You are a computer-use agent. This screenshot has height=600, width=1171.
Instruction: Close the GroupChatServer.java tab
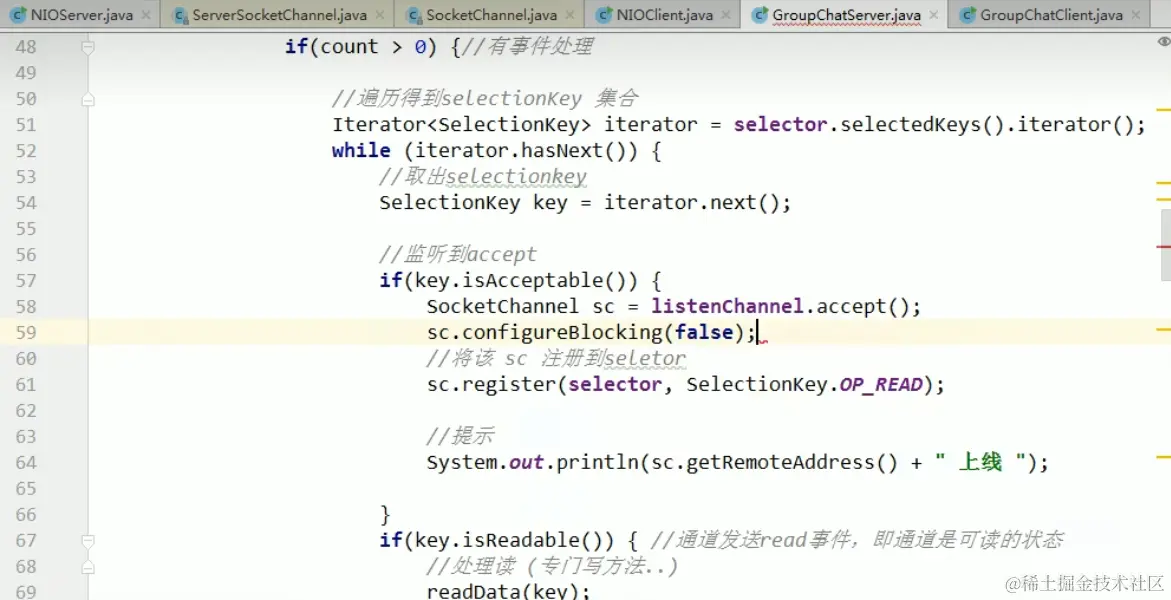click(x=934, y=15)
